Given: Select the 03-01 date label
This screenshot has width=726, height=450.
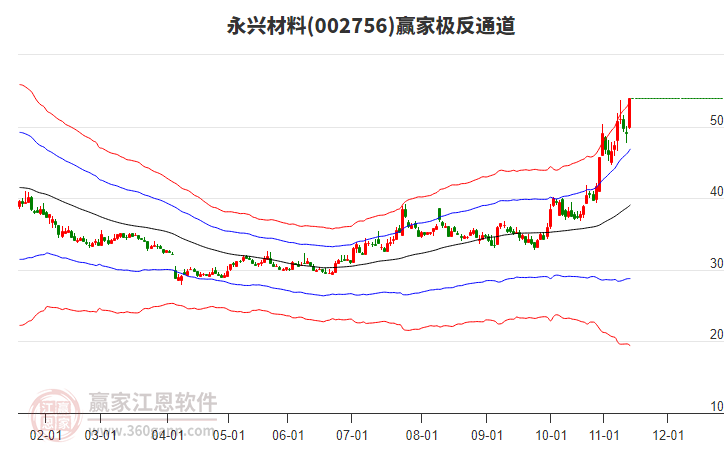Looking at the screenshot, I should pyautogui.click(x=100, y=435).
